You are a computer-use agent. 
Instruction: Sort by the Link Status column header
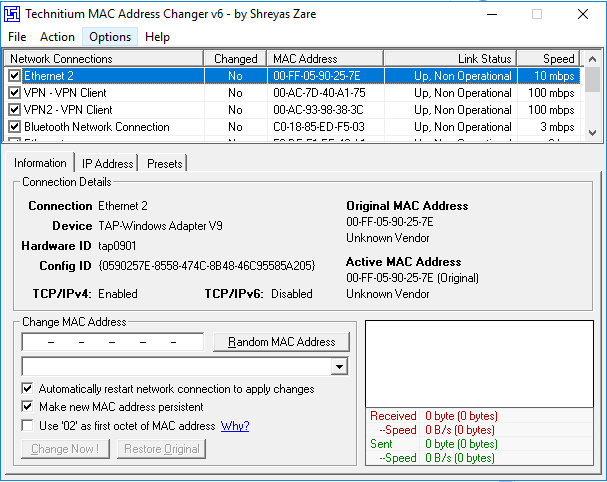click(x=450, y=58)
